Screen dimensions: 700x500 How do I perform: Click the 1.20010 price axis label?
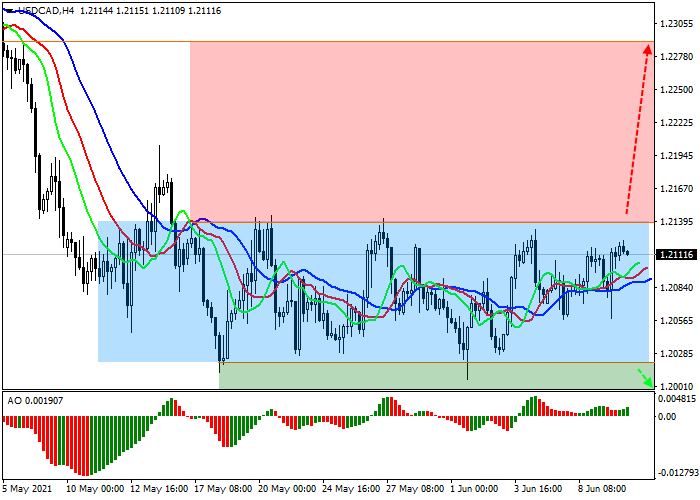tap(677, 386)
